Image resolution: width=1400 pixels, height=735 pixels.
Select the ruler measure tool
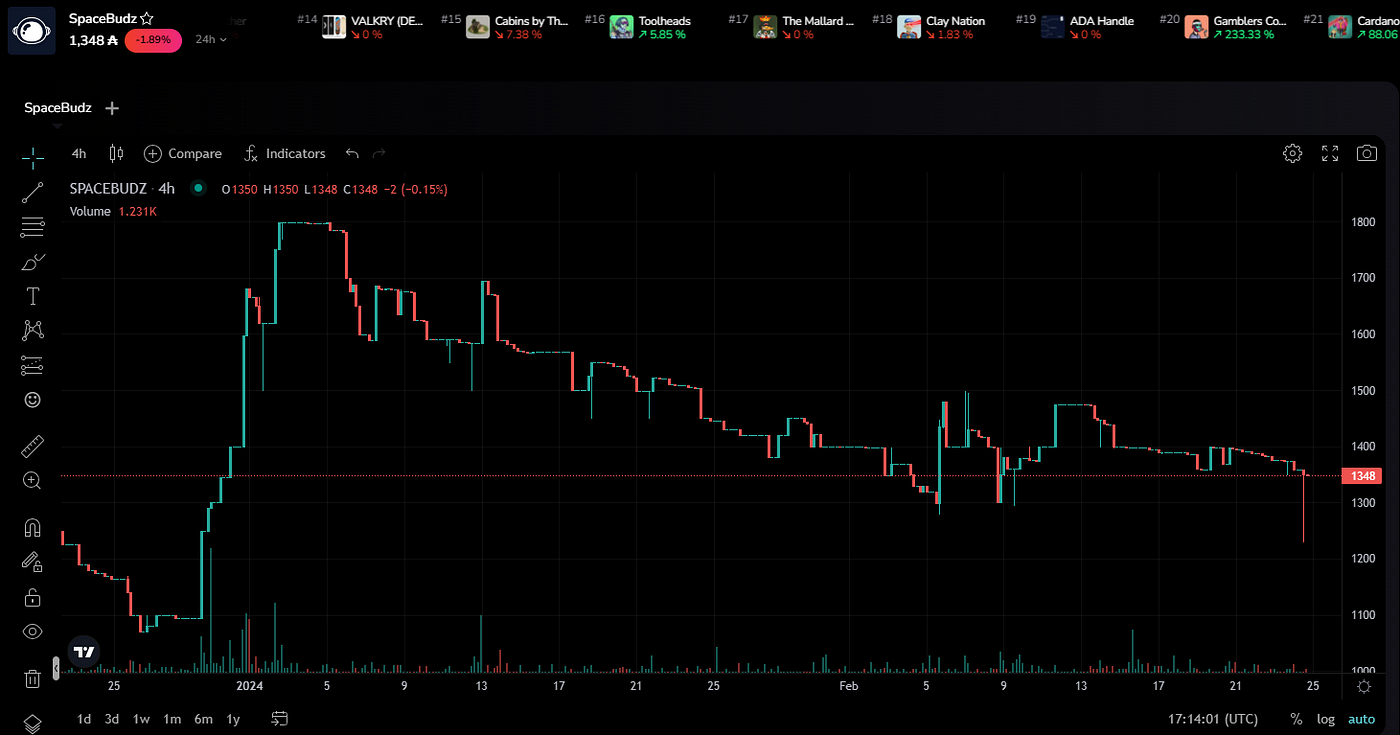32,446
